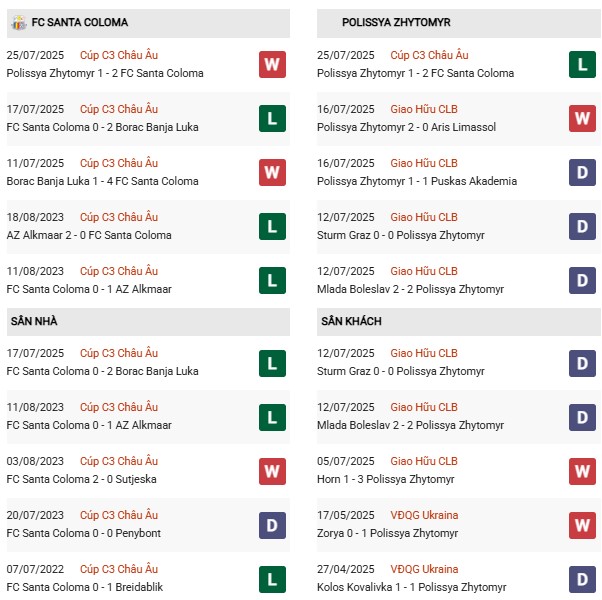Viewport: 602px width, 600px height.
Task: Click the D badge for Polissya 1-1 Puskas Akademia
Action: point(583,173)
